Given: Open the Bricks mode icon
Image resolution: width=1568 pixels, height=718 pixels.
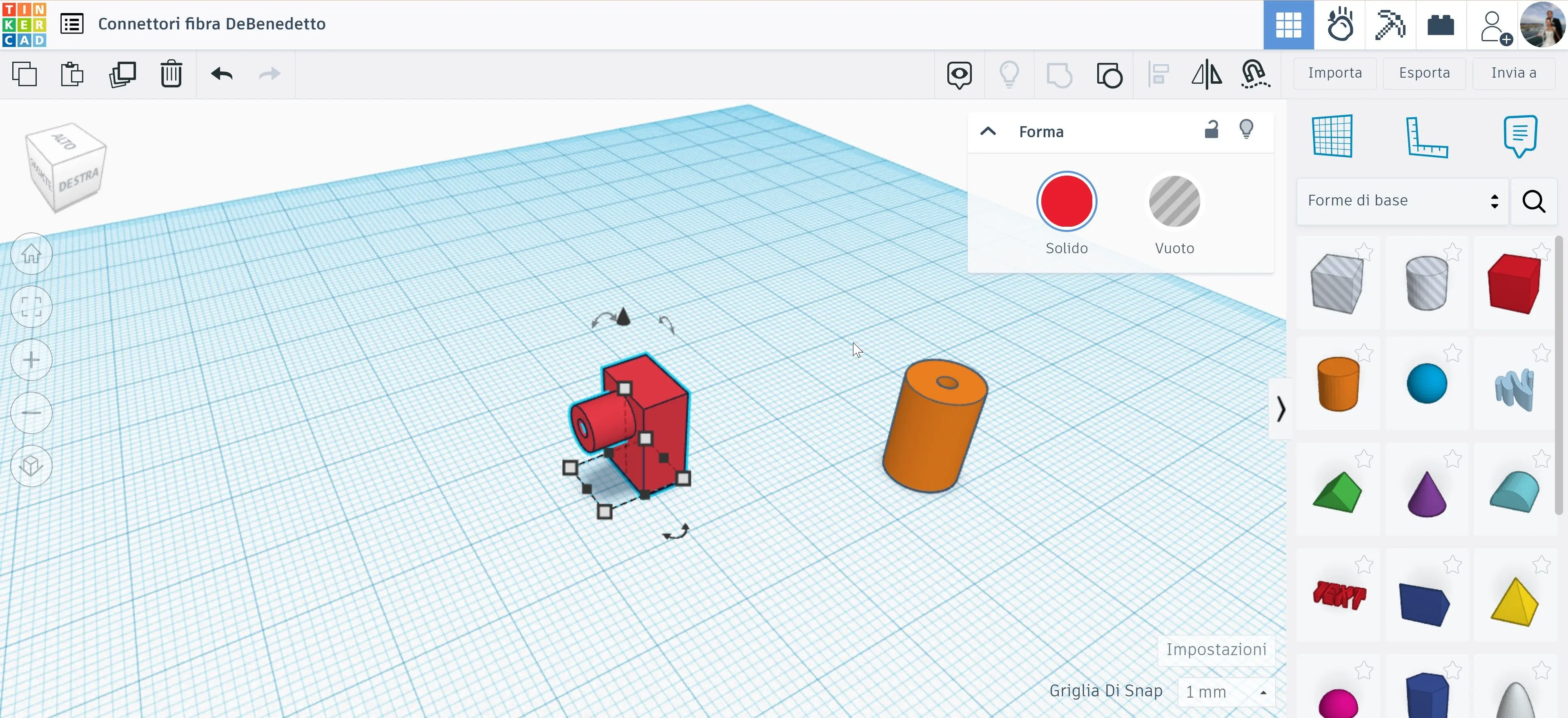Looking at the screenshot, I should tap(1441, 25).
